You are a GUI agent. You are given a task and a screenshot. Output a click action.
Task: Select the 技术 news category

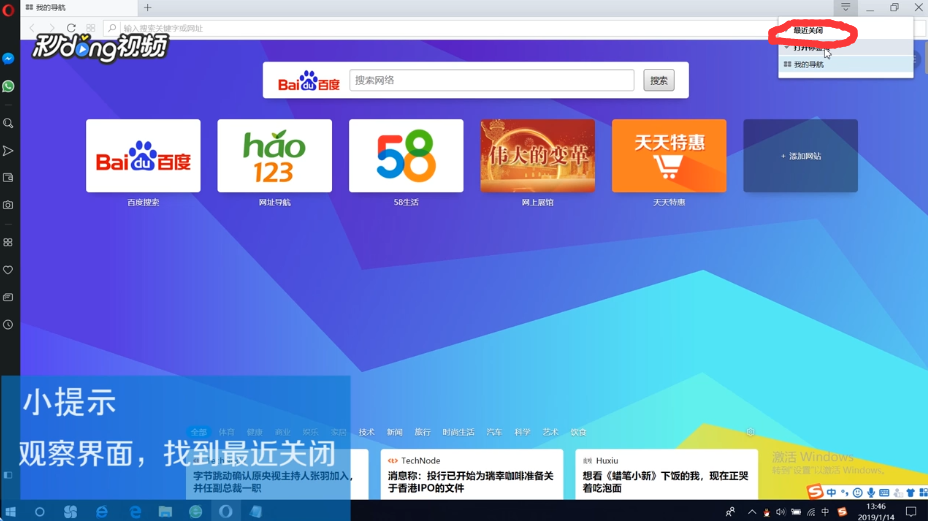point(366,432)
